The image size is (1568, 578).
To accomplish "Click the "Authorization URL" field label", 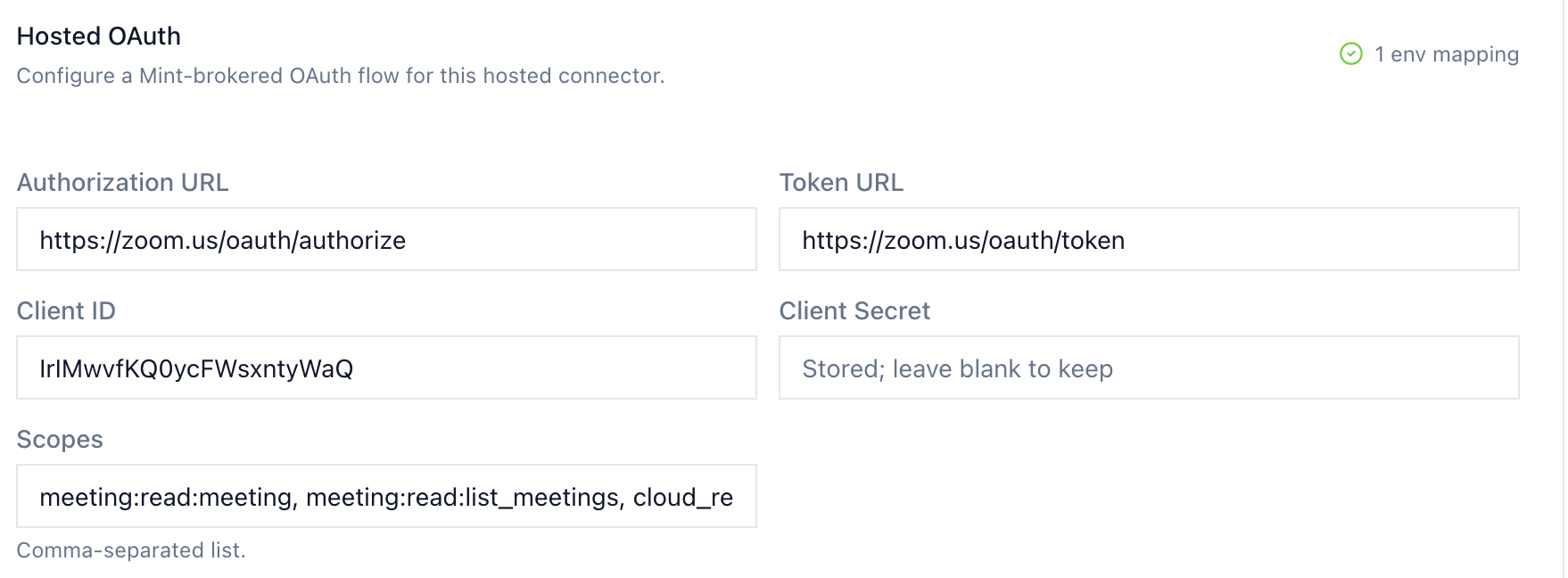I will 123,182.
